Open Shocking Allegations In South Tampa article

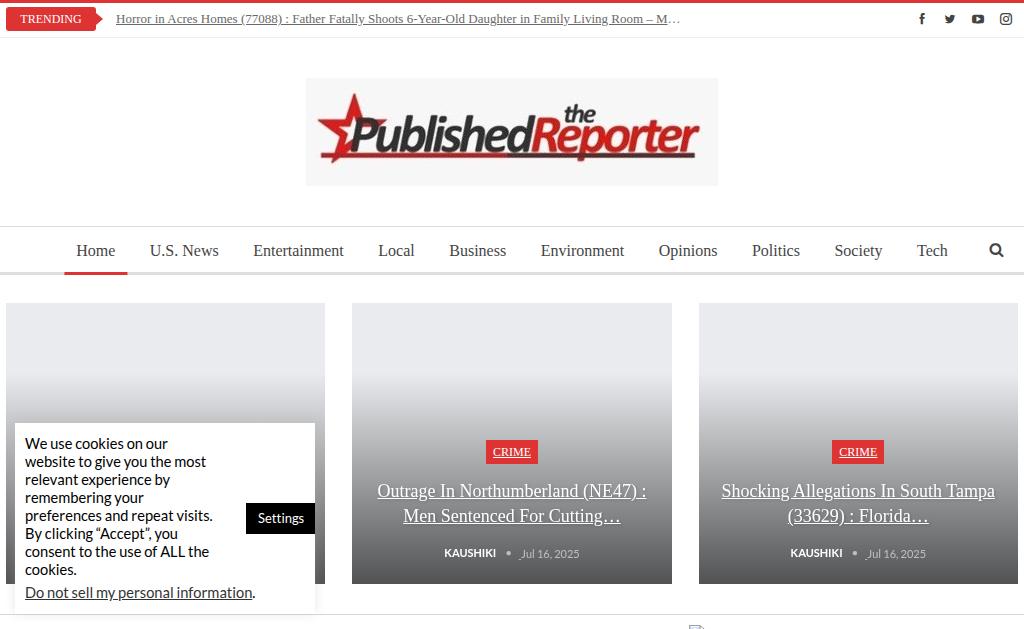pos(857,504)
